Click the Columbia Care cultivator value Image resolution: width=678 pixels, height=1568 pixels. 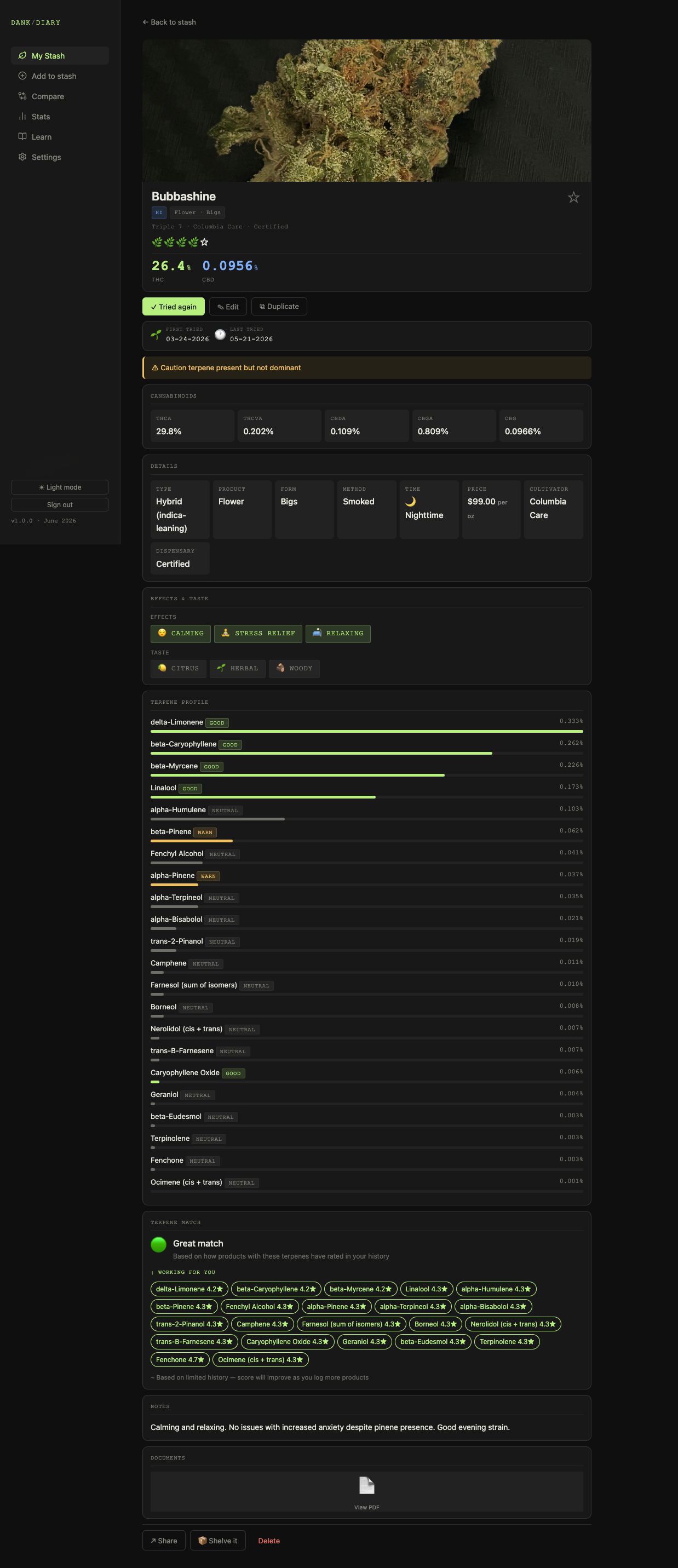tap(548, 508)
